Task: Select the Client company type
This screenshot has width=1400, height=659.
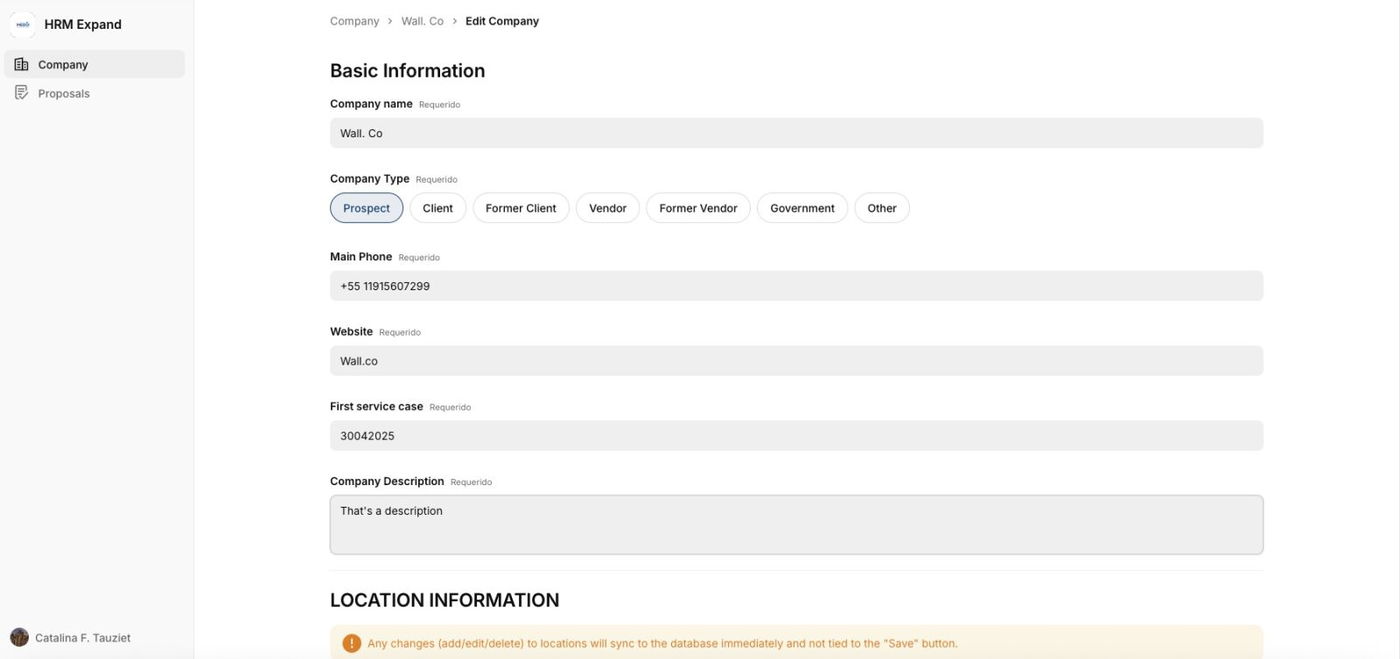Action: tap(438, 208)
